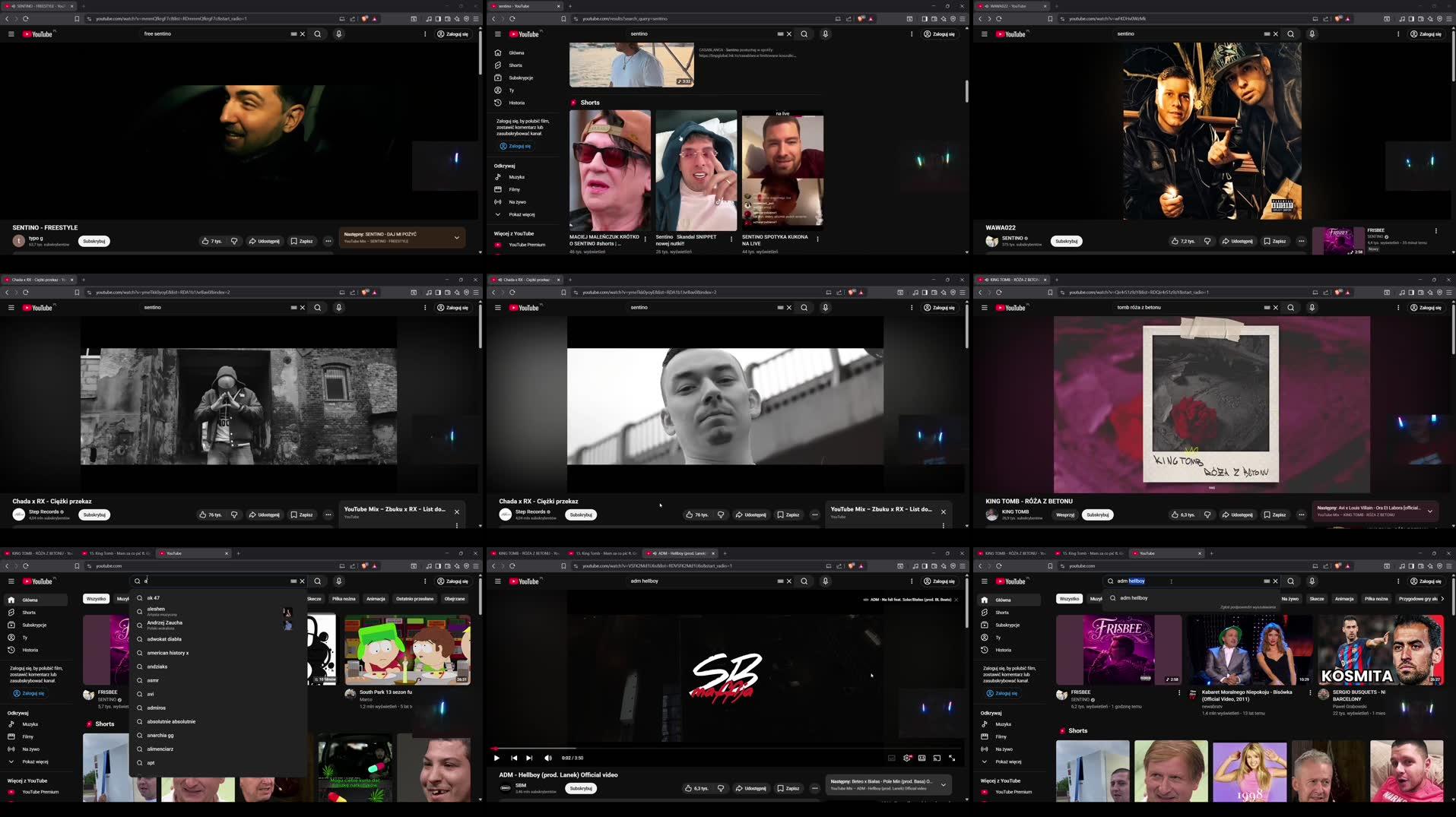The width and height of the screenshot is (1456, 817).
Task: Open the SENTINO SPOTYKA KUKONA NA LIVE short
Action: click(x=782, y=171)
